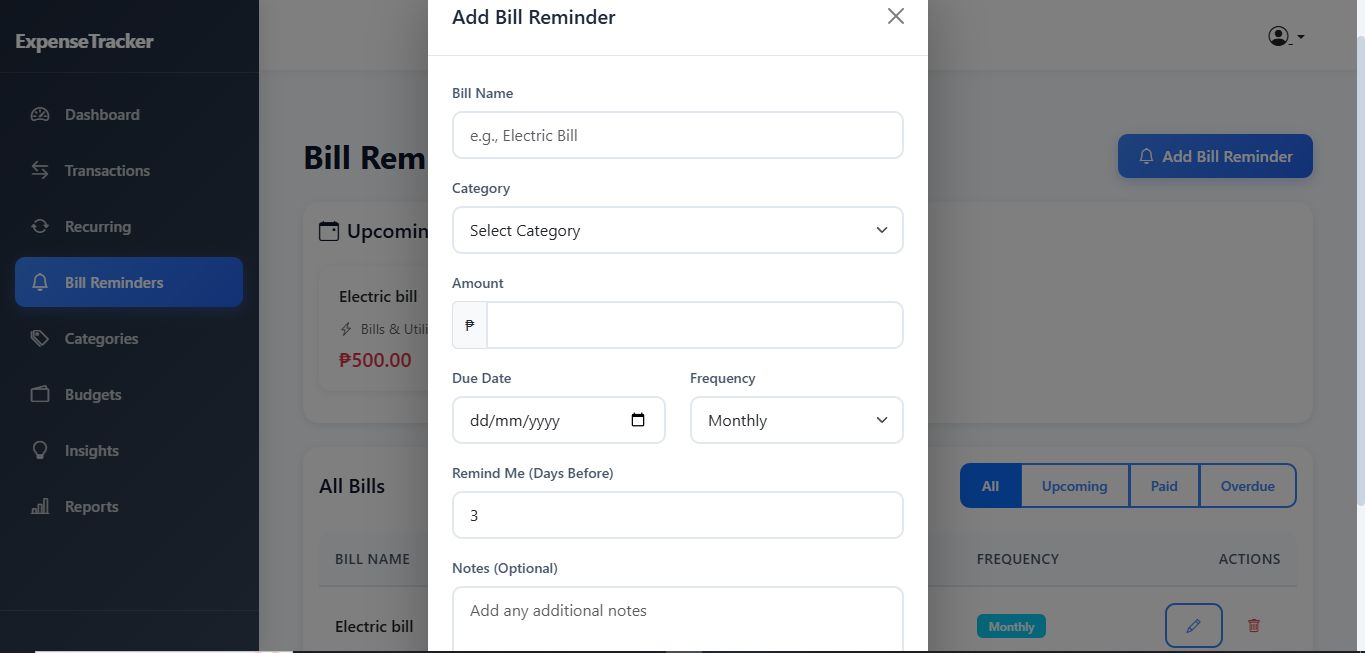The height and width of the screenshot is (653, 1365).
Task: Click the Add Bill Reminder button
Action: [1215, 157]
